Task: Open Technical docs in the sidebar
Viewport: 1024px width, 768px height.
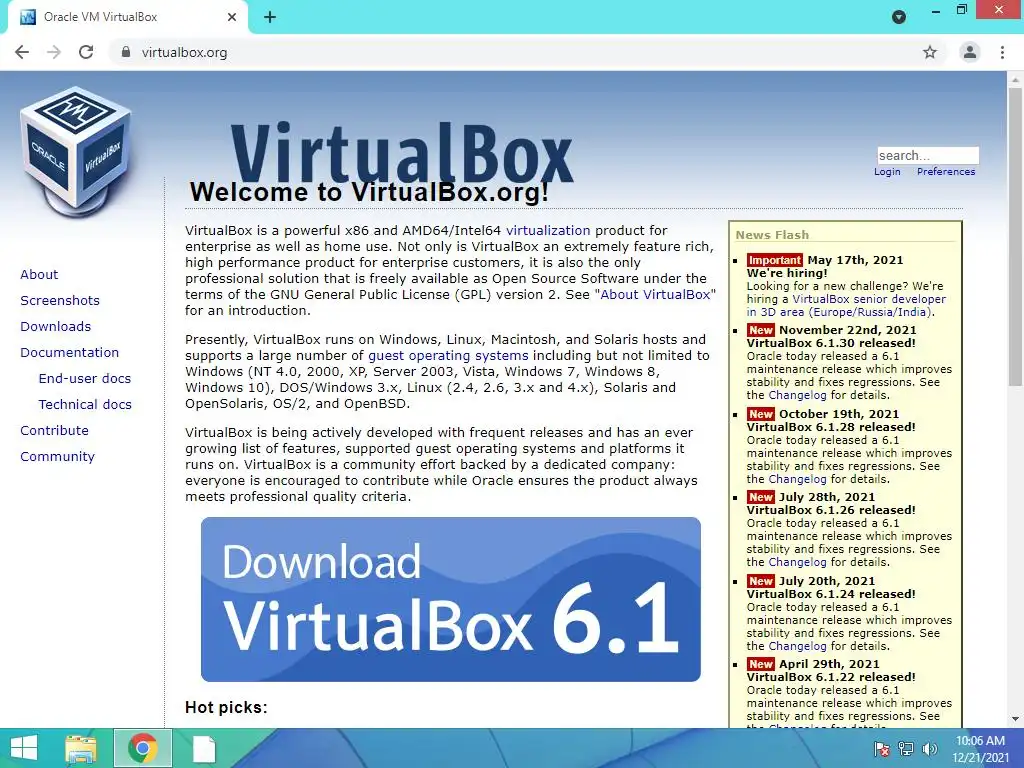Action: coord(85,405)
